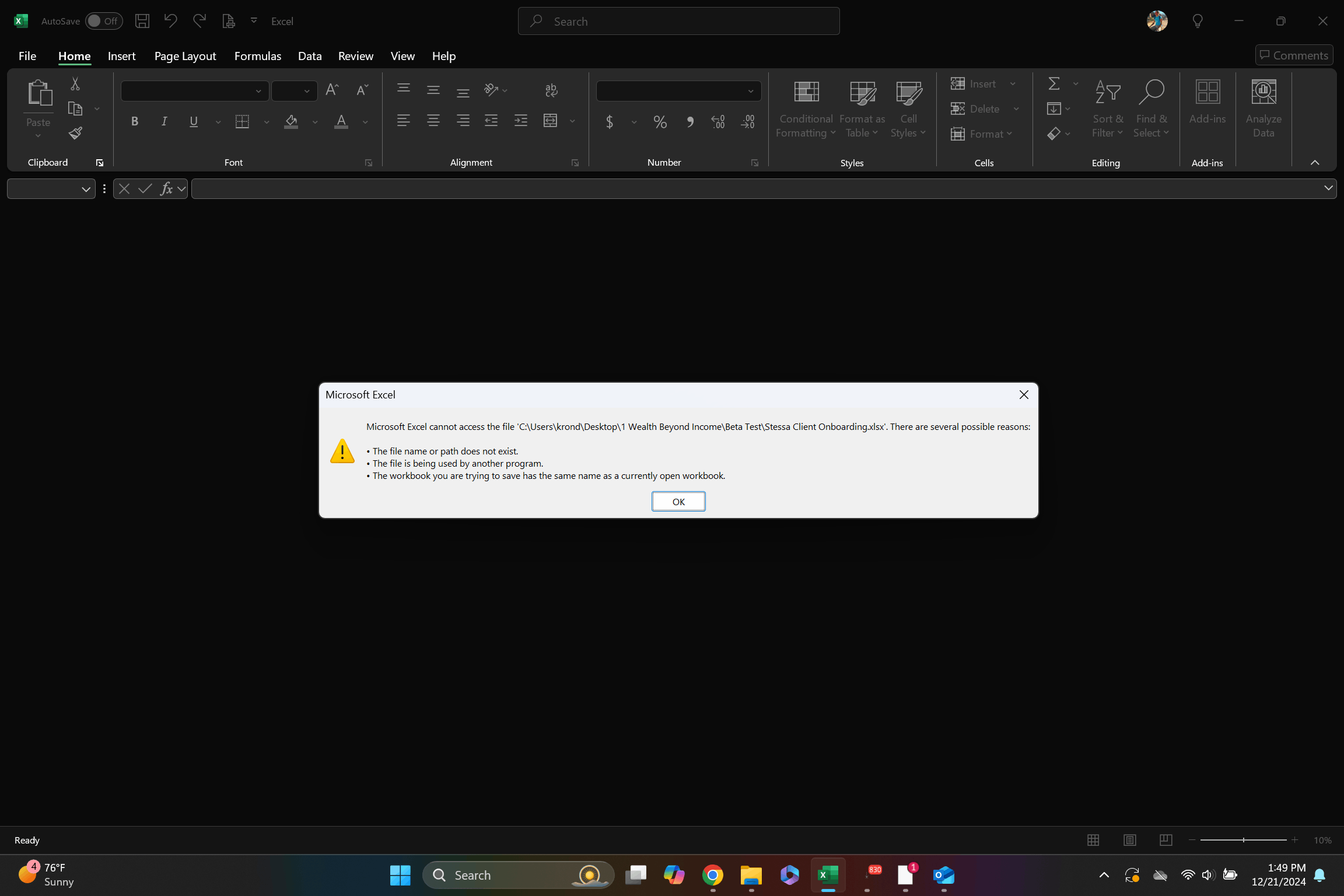The height and width of the screenshot is (896, 1344).
Task: Adjust the zoom slider
Action: click(x=1242, y=840)
